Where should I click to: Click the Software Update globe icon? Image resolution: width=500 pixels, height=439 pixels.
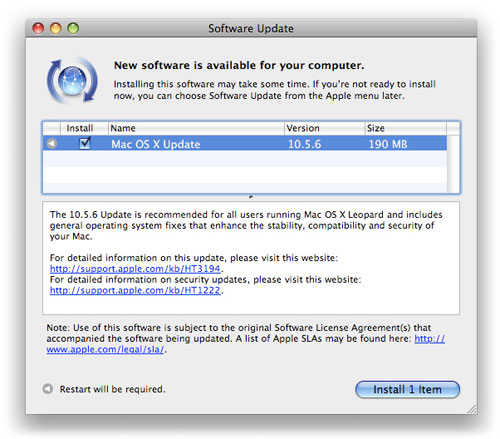pos(72,80)
